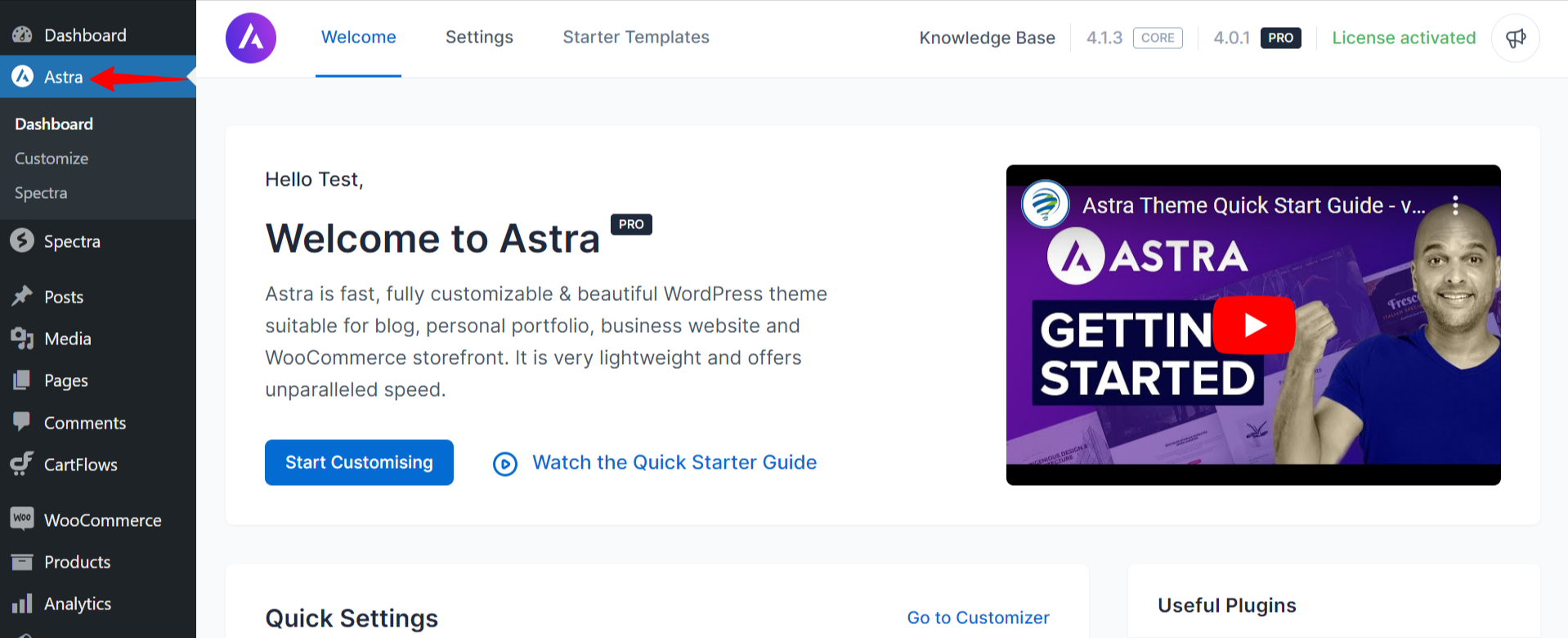The width and height of the screenshot is (1568, 638).
Task: Click the Spectra icon in sidebar menu
Action: 22,240
